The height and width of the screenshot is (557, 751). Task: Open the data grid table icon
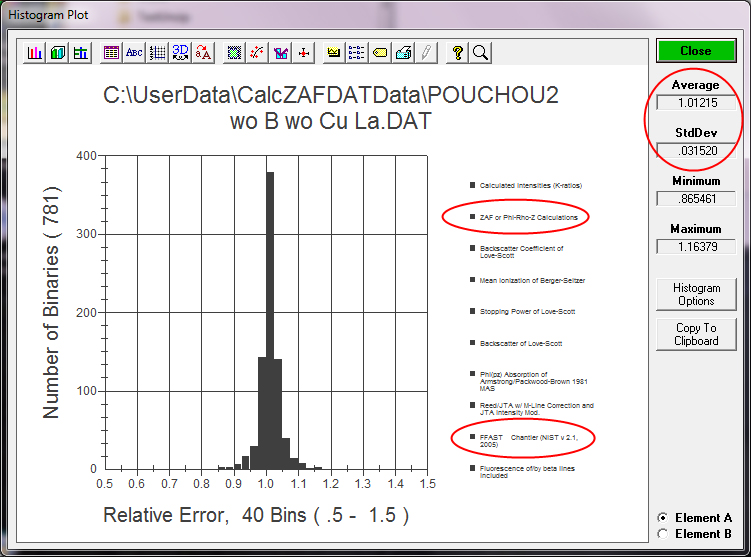tap(111, 52)
